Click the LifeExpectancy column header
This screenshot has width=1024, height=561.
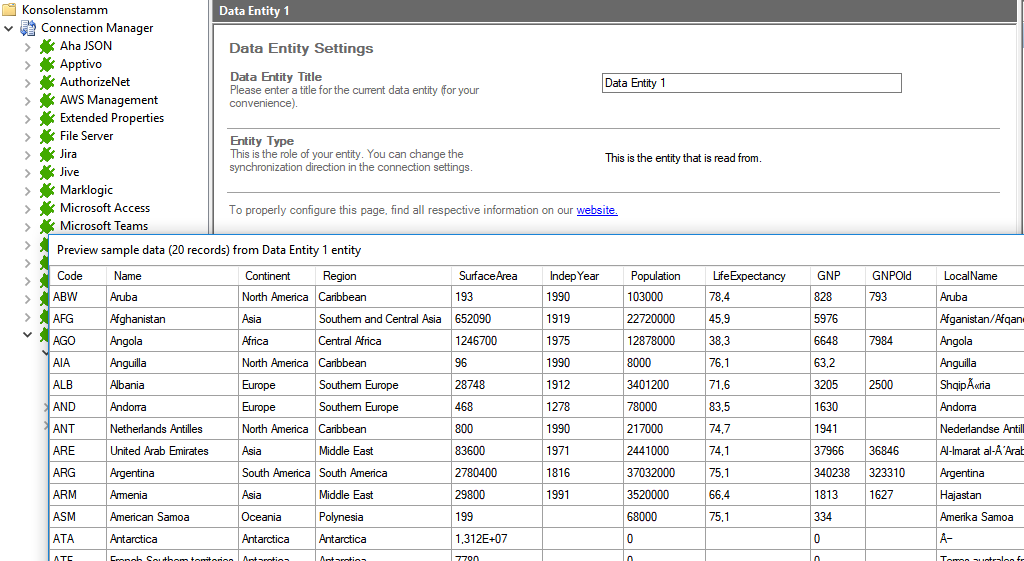pyautogui.click(x=749, y=276)
